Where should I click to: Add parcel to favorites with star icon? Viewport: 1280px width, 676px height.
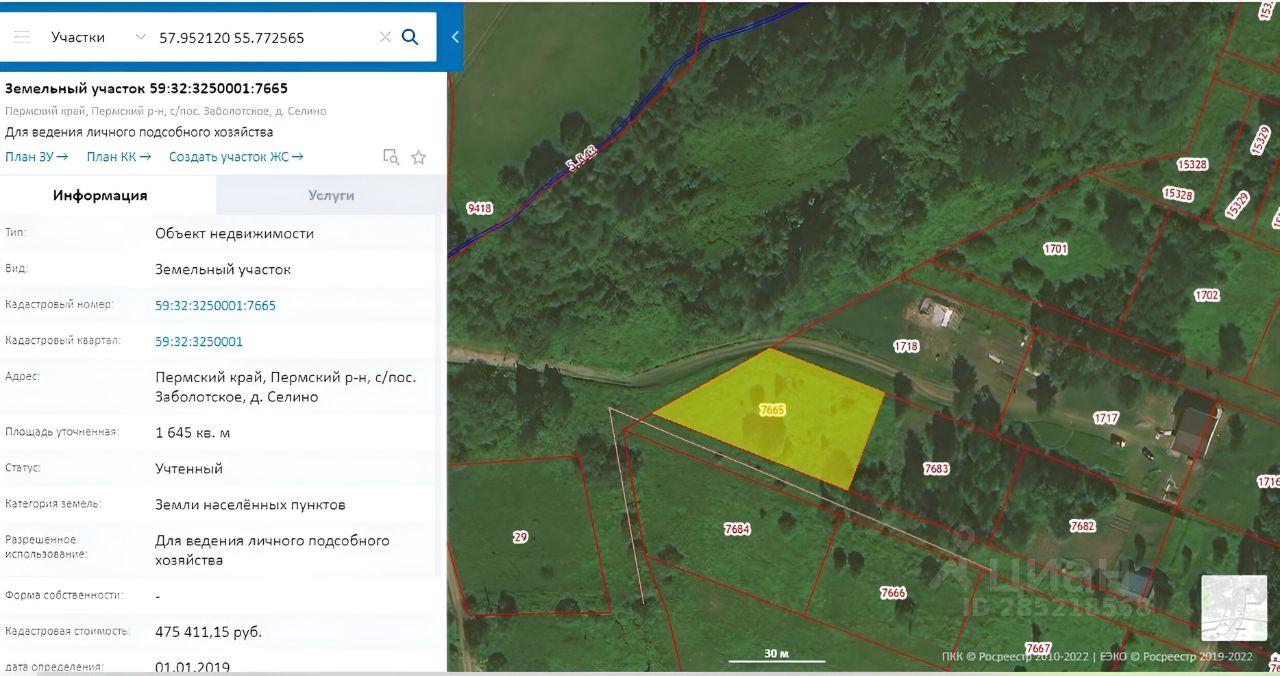click(x=419, y=157)
